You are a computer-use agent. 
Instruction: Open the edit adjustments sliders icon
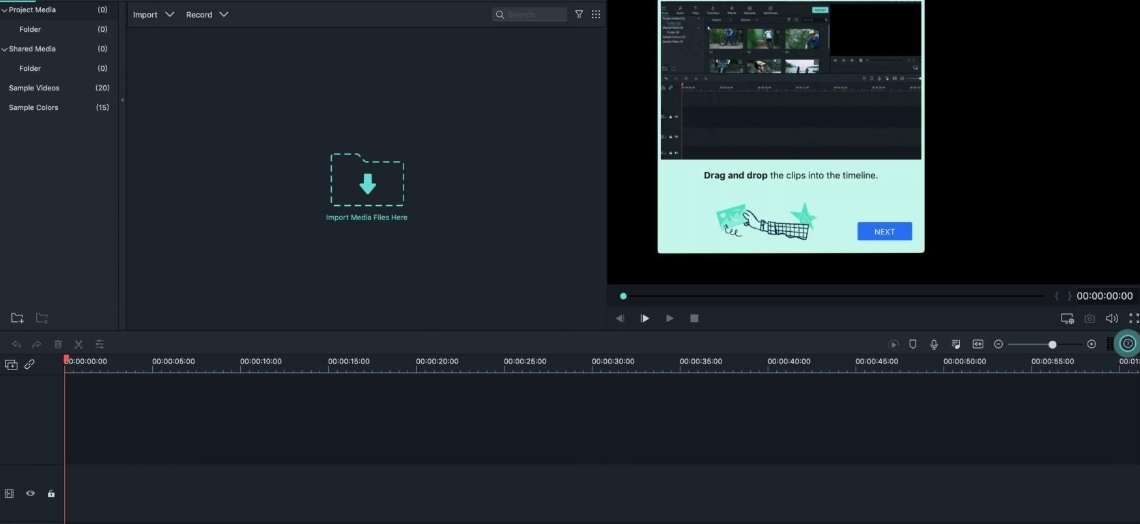coord(100,344)
